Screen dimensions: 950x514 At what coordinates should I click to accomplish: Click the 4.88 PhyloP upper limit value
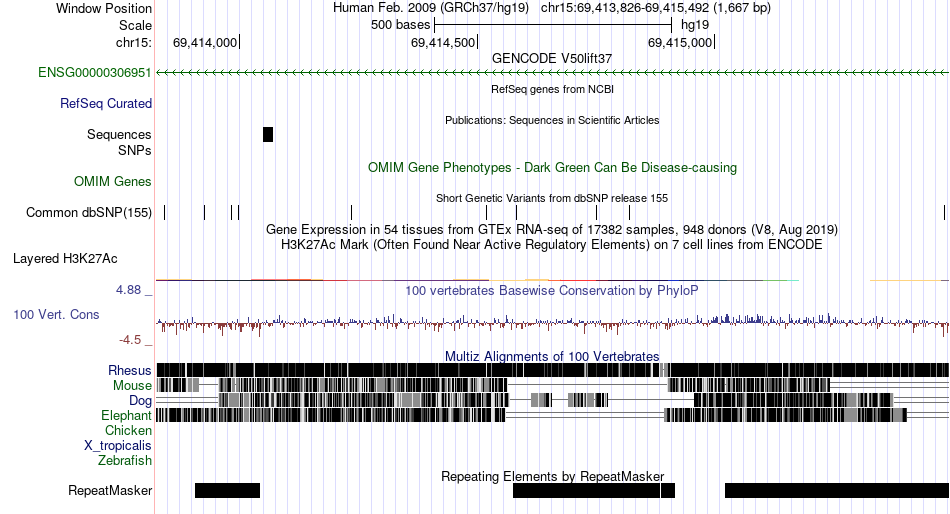tap(128, 290)
